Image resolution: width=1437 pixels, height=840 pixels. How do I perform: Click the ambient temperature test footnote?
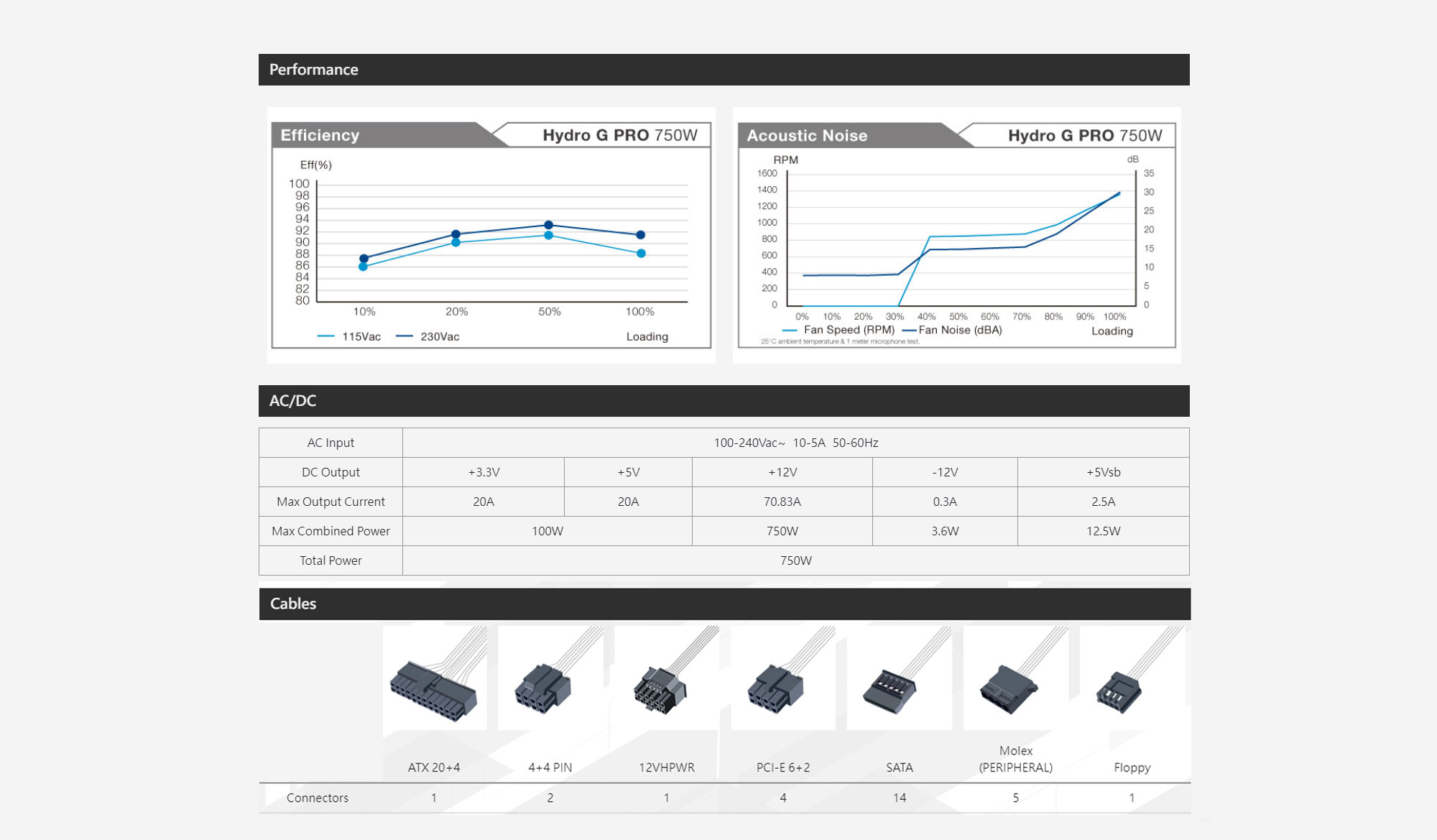click(x=840, y=341)
